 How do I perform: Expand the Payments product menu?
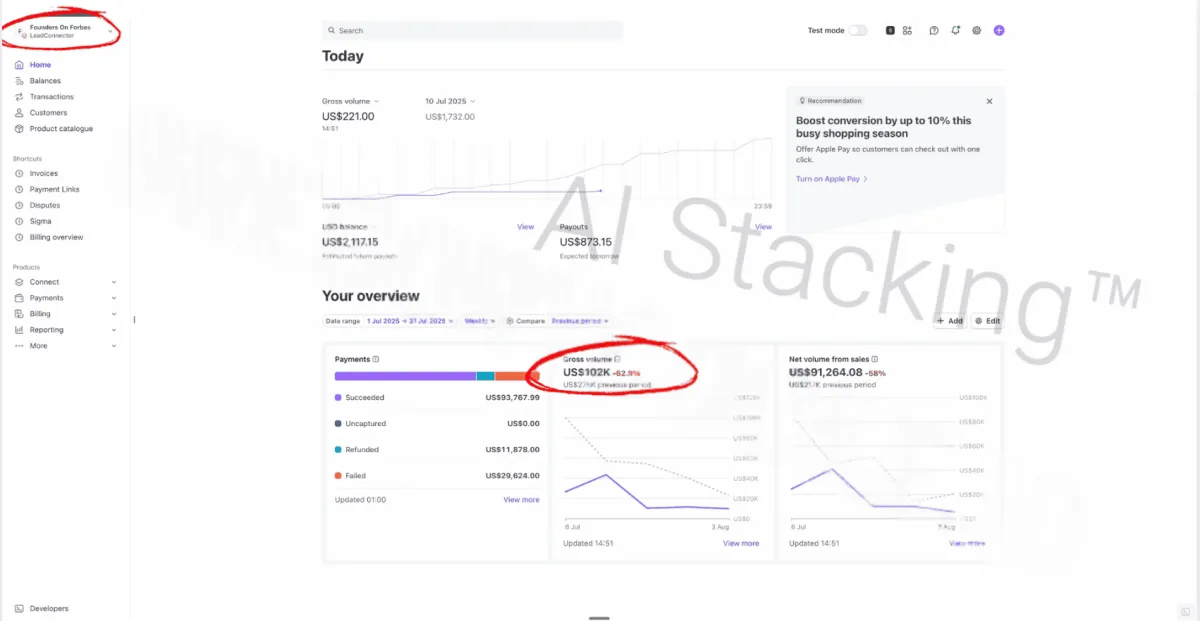coord(65,298)
